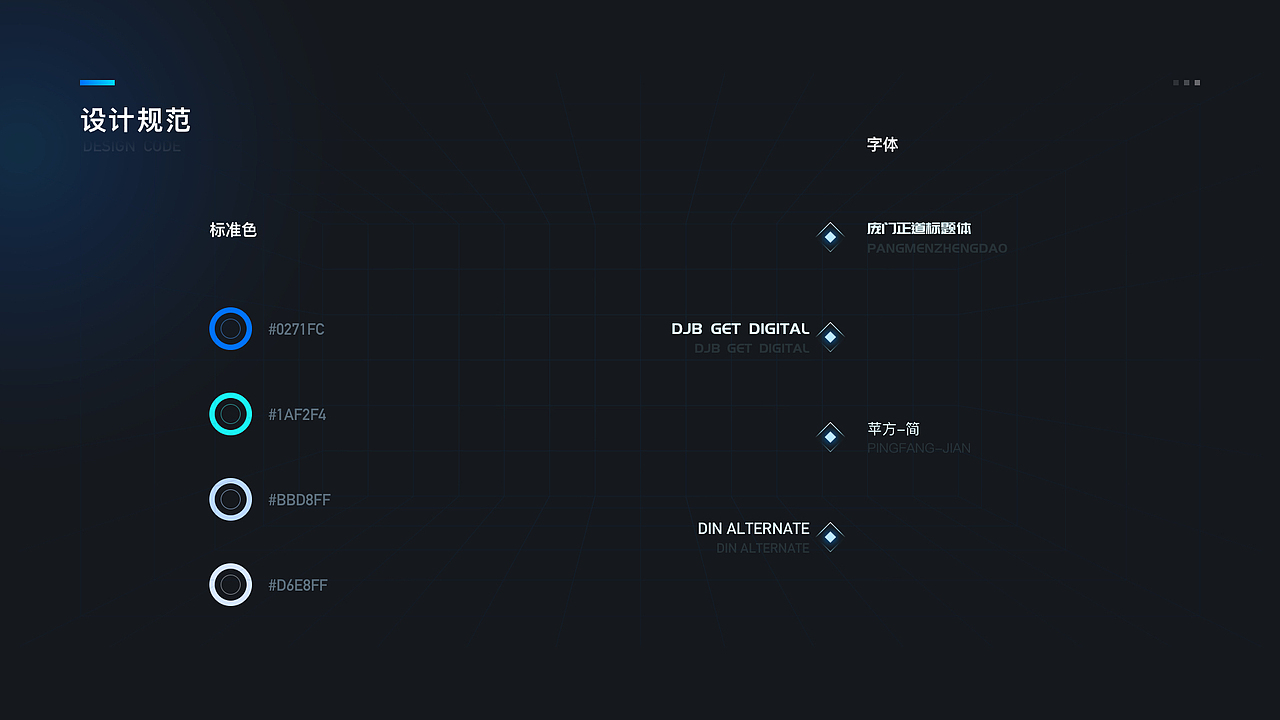Select the 庞门正道标题体 font name
This screenshot has width=1280, height=720.
pyautogui.click(x=919, y=229)
